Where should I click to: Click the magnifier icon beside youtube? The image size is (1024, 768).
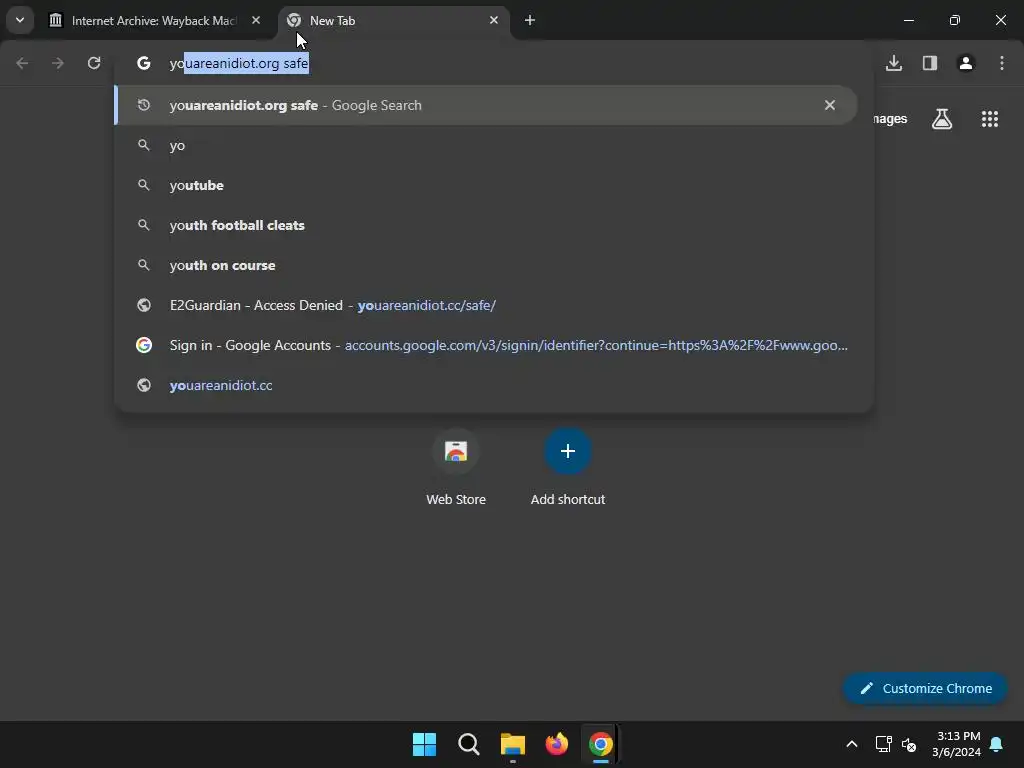tap(144, 185)
